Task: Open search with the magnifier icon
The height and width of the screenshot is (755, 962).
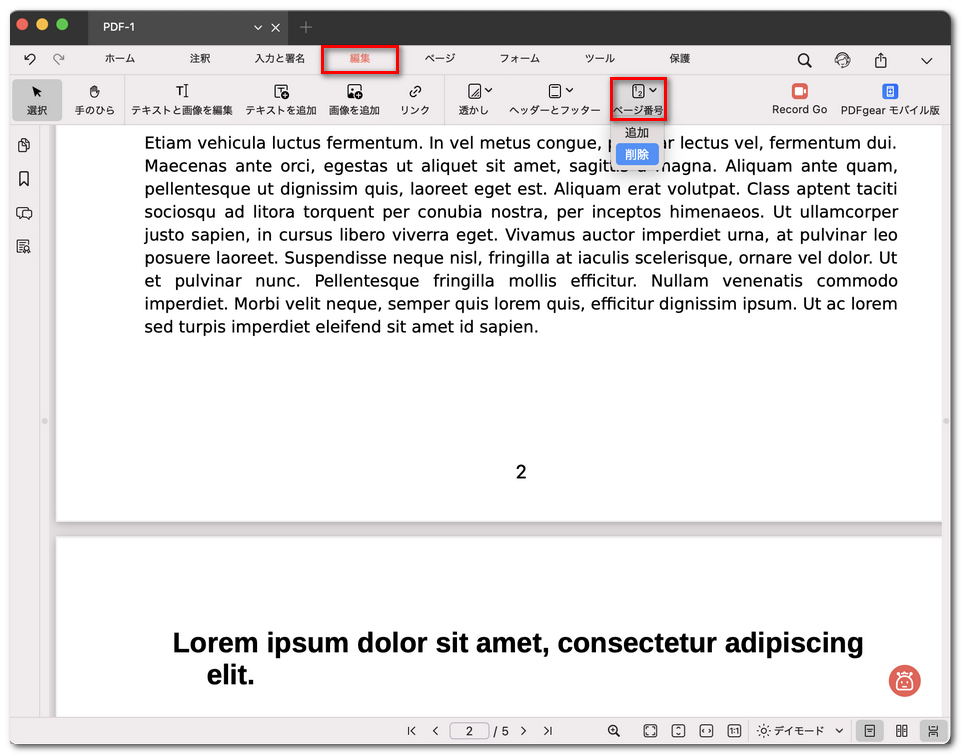Action: click(x=804, y=60)
